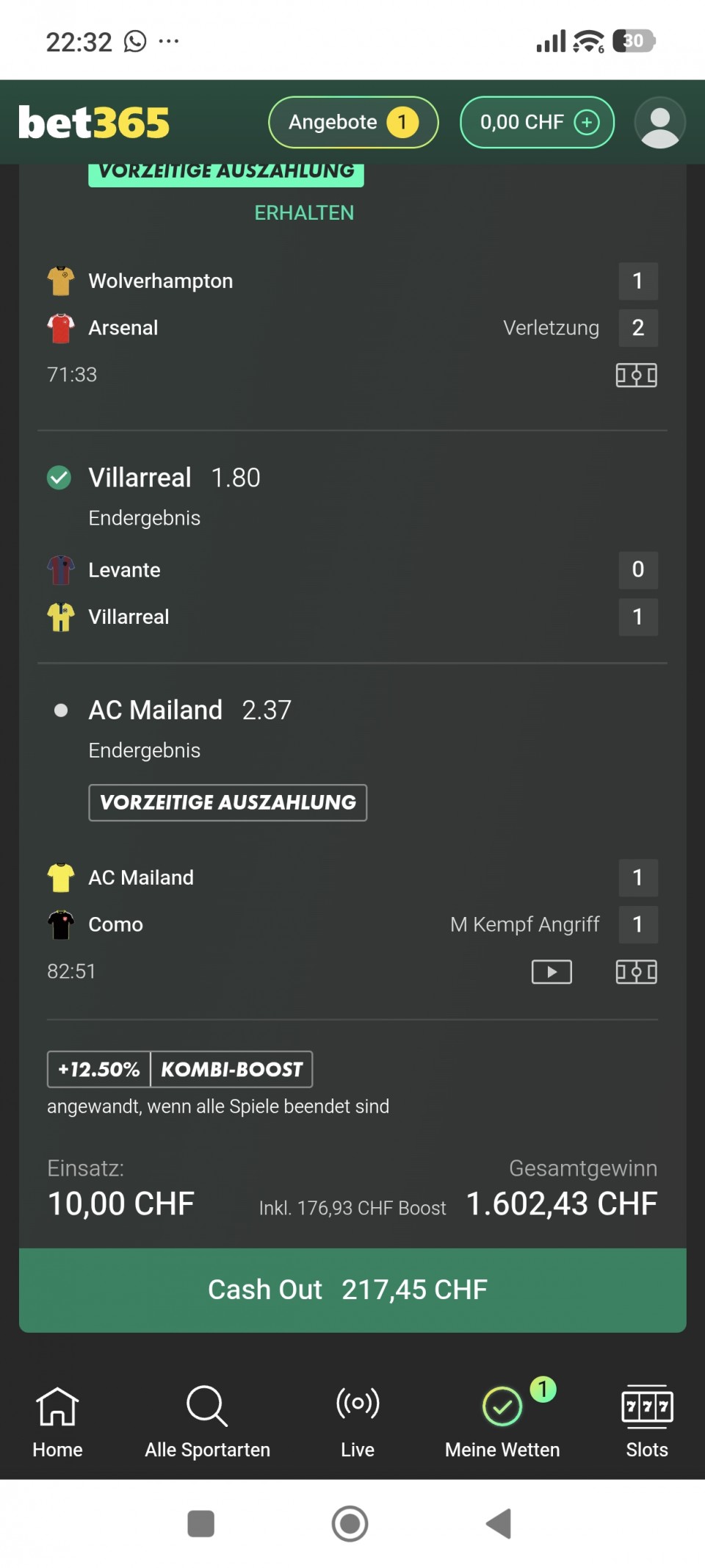Play live stream for AC Mailand vs Como
The width and height of the screenshot is (705, 1568).
[x=552, y=972]
